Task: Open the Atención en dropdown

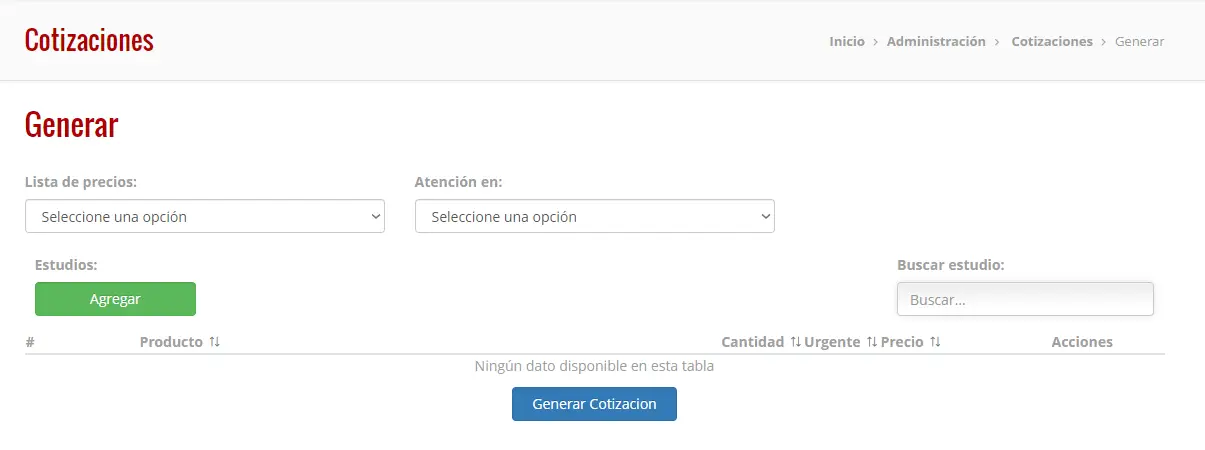Action: (x=595, y=216)
